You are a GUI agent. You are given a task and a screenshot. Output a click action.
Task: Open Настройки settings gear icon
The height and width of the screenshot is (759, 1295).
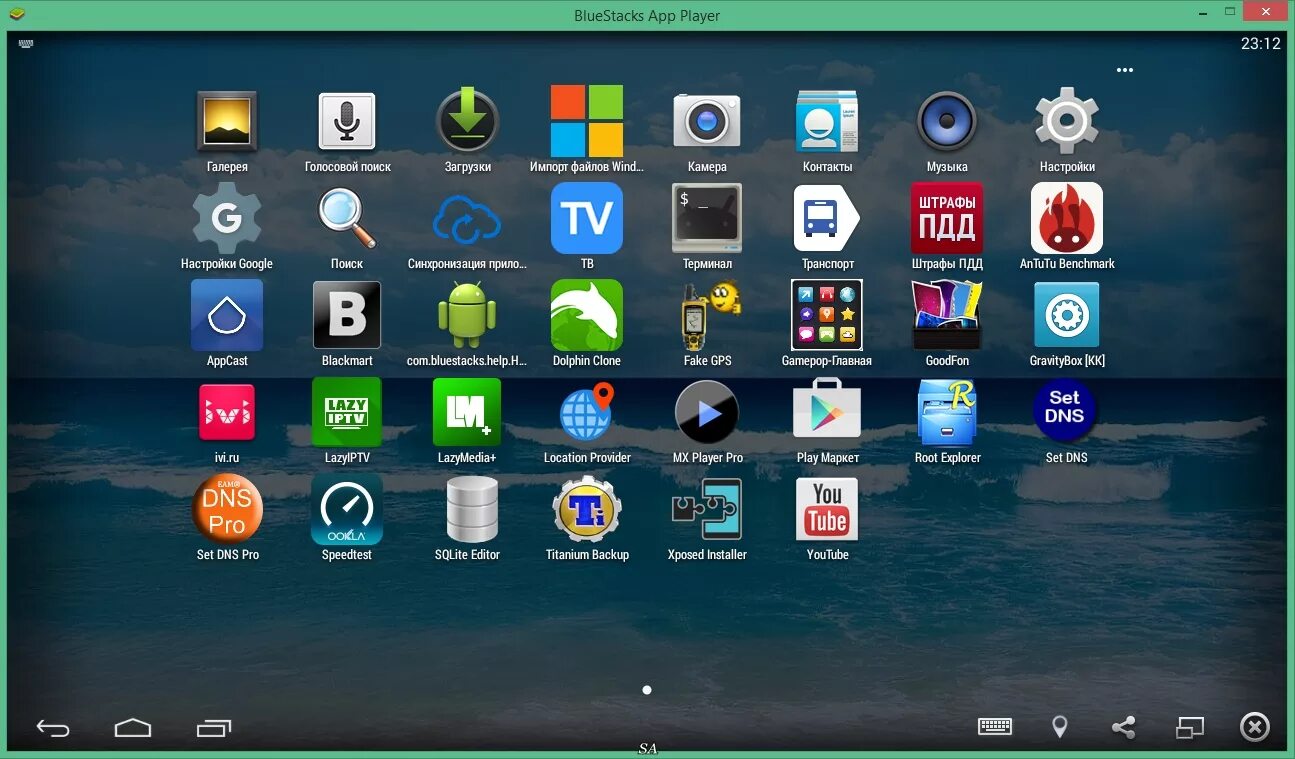[1067, 122]
